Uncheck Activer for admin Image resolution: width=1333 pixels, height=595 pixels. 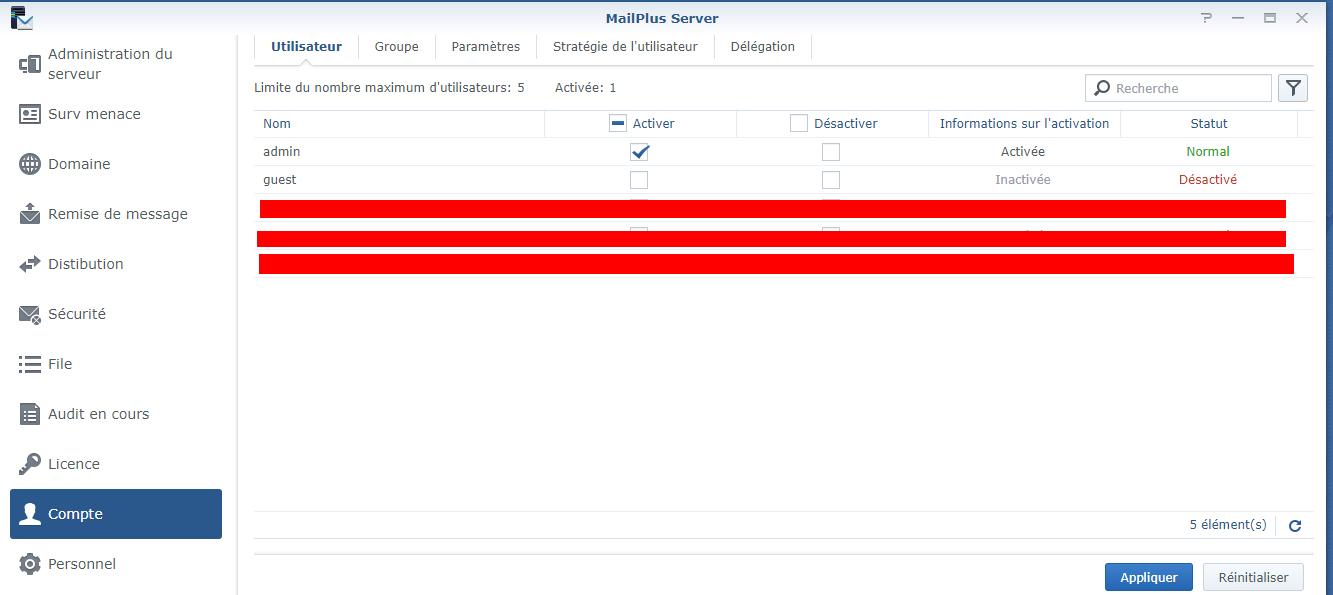639,152
